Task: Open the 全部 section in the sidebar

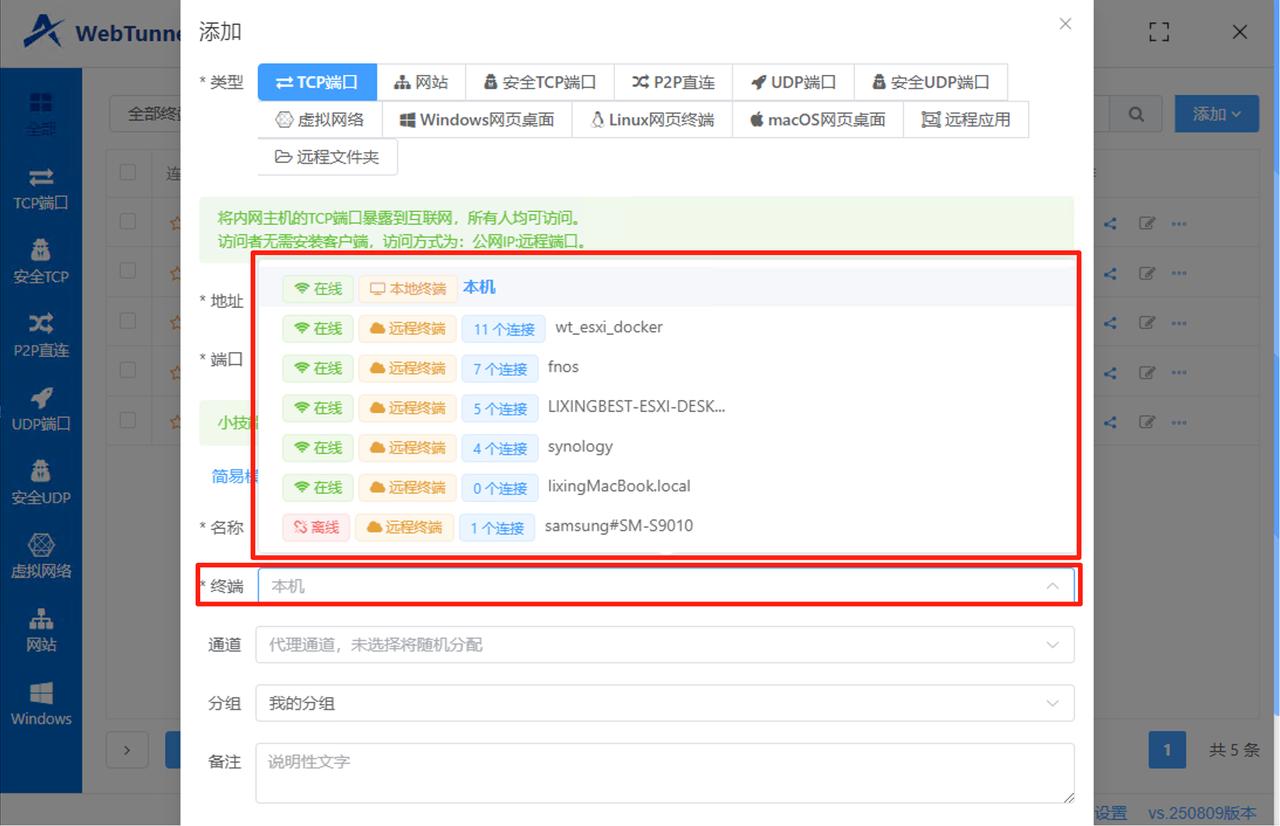Action: point(41,114)
